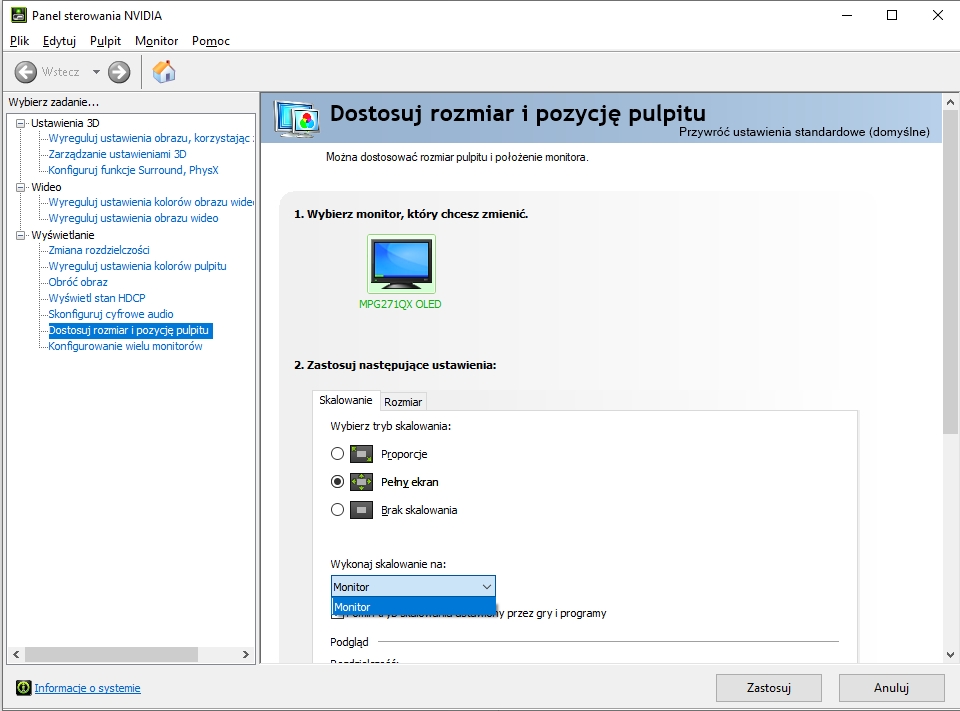Click task tree horizontal scroll right arrow
Viewport: 960px width, 711px height.
[x=246, y=654]
